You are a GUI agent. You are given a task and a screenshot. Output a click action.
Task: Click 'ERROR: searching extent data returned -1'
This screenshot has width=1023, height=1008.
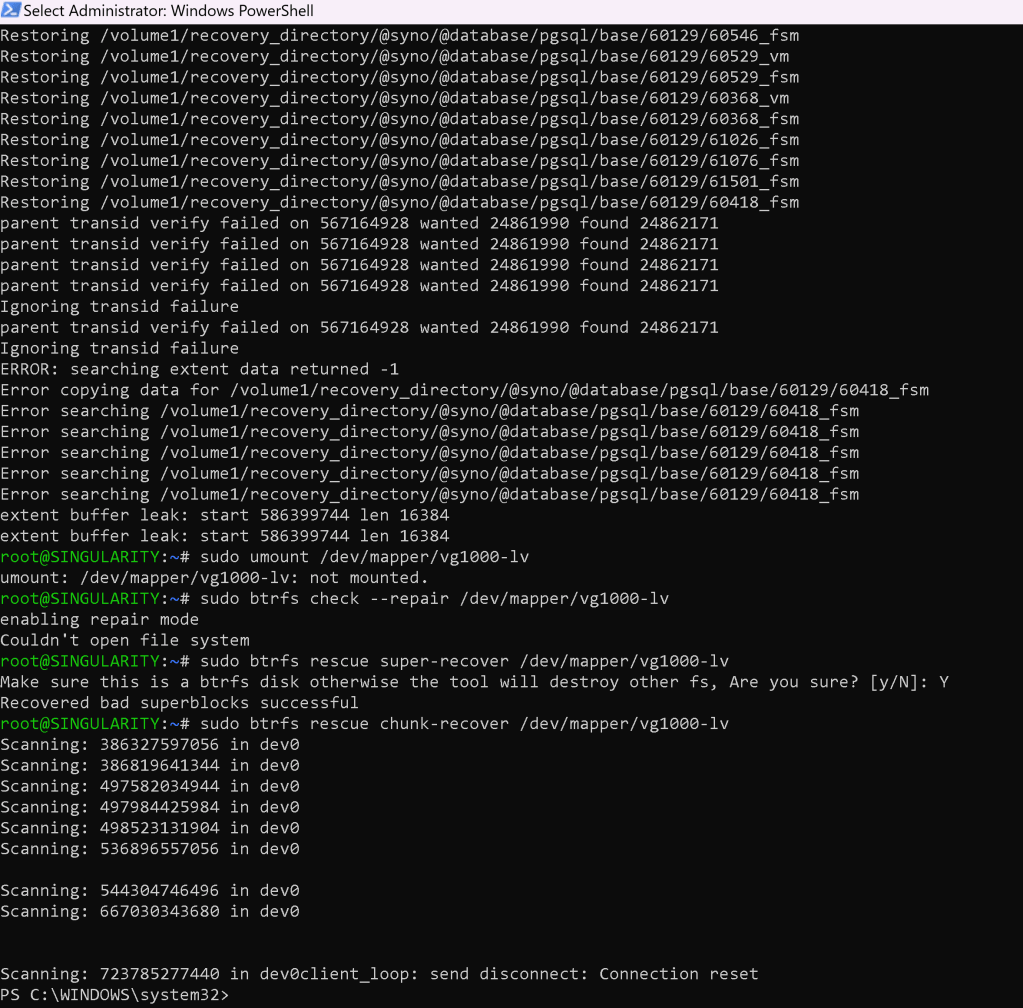coord(200,369)
